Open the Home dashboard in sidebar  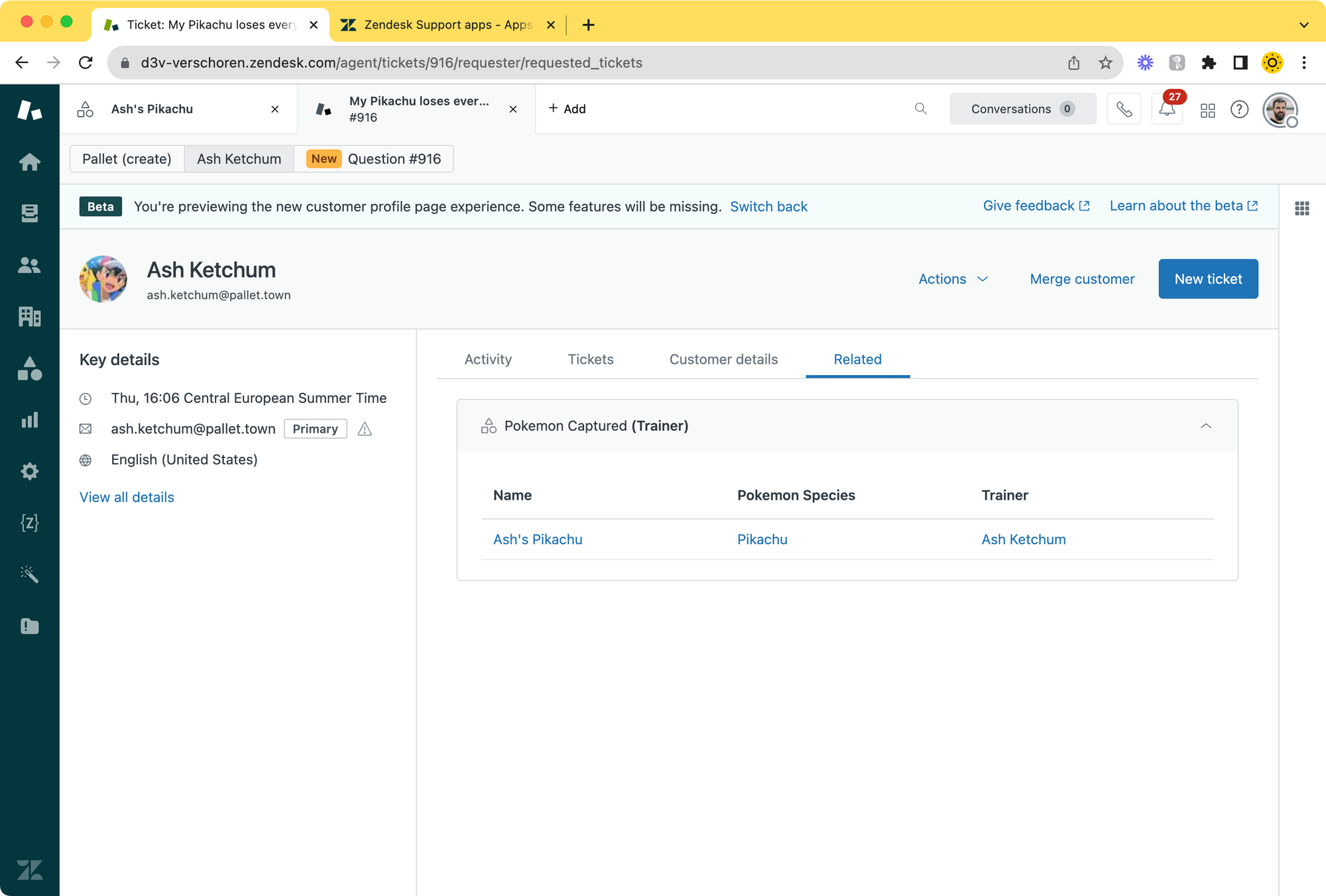coord(29,162)
